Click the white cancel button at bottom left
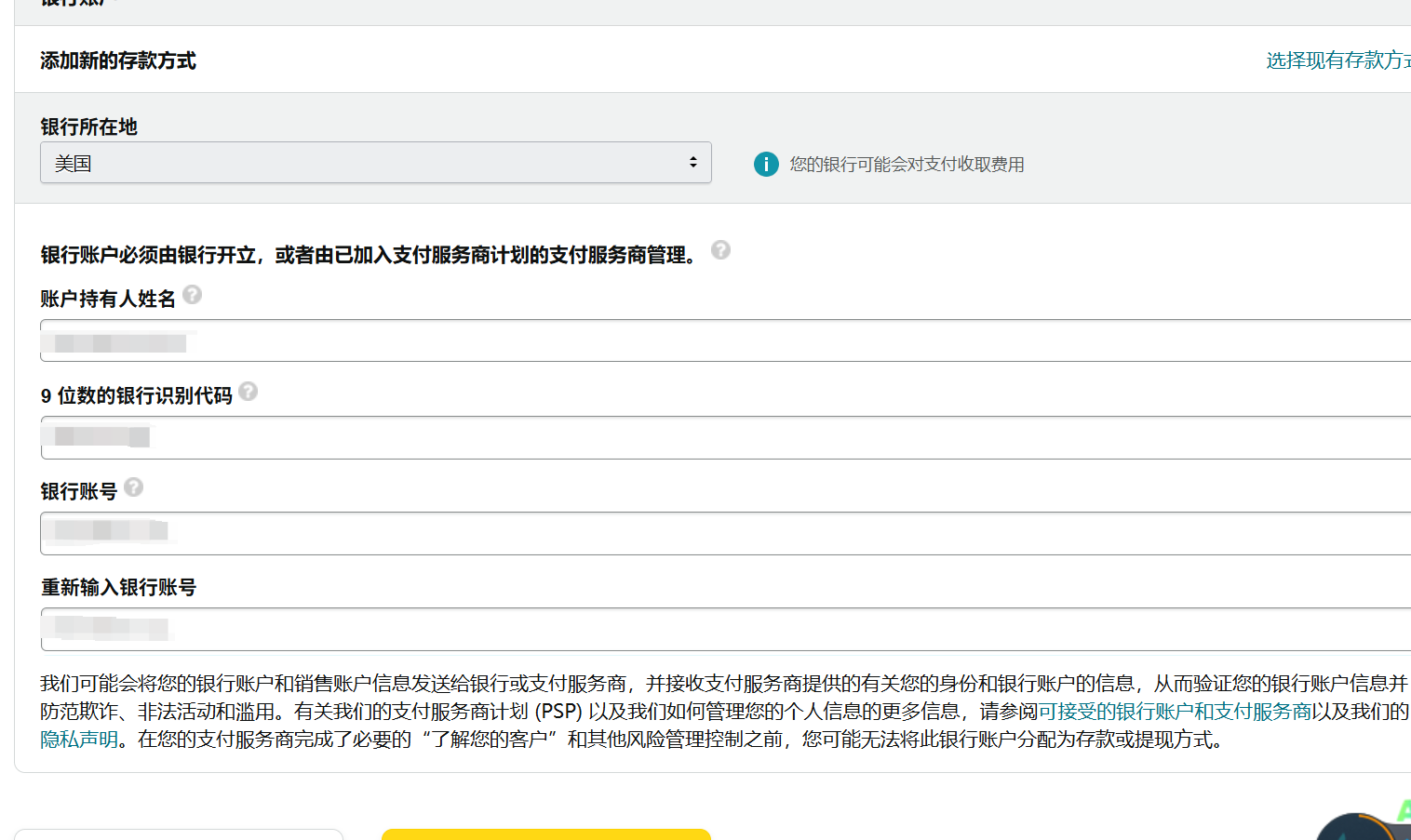1411x840 pixels. click(x=180, y=834)
